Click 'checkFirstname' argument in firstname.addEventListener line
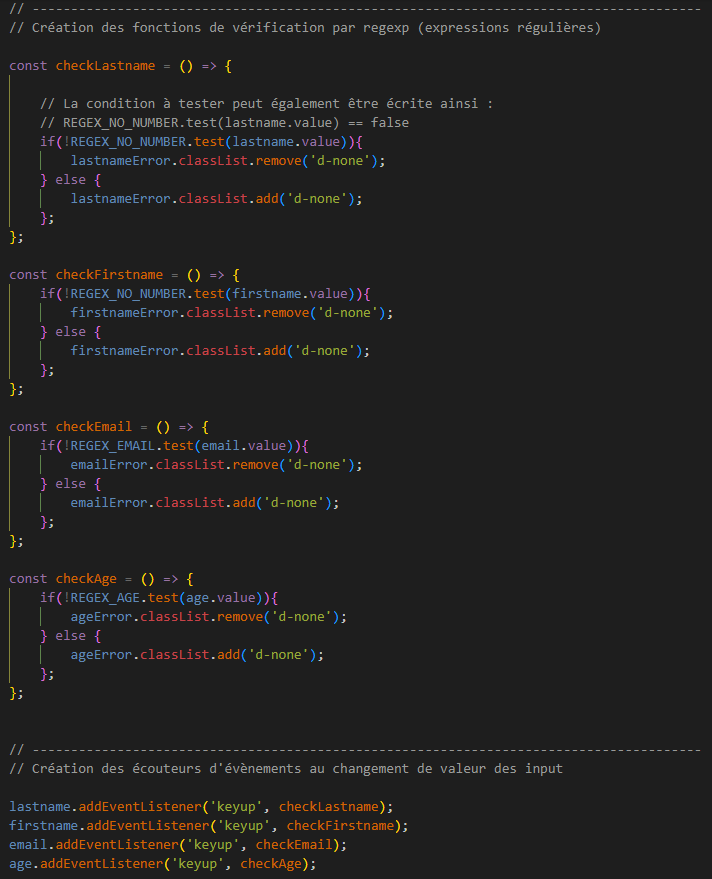Image resolution: width=712 pixels, height=879 pixels. pyautogui.click(x=340, y=826)
